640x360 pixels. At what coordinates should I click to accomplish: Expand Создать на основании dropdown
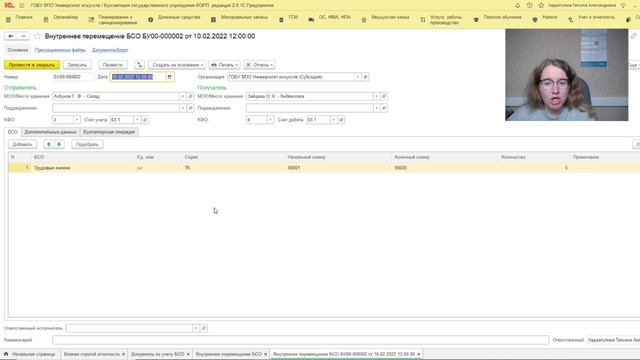point(177,65)
